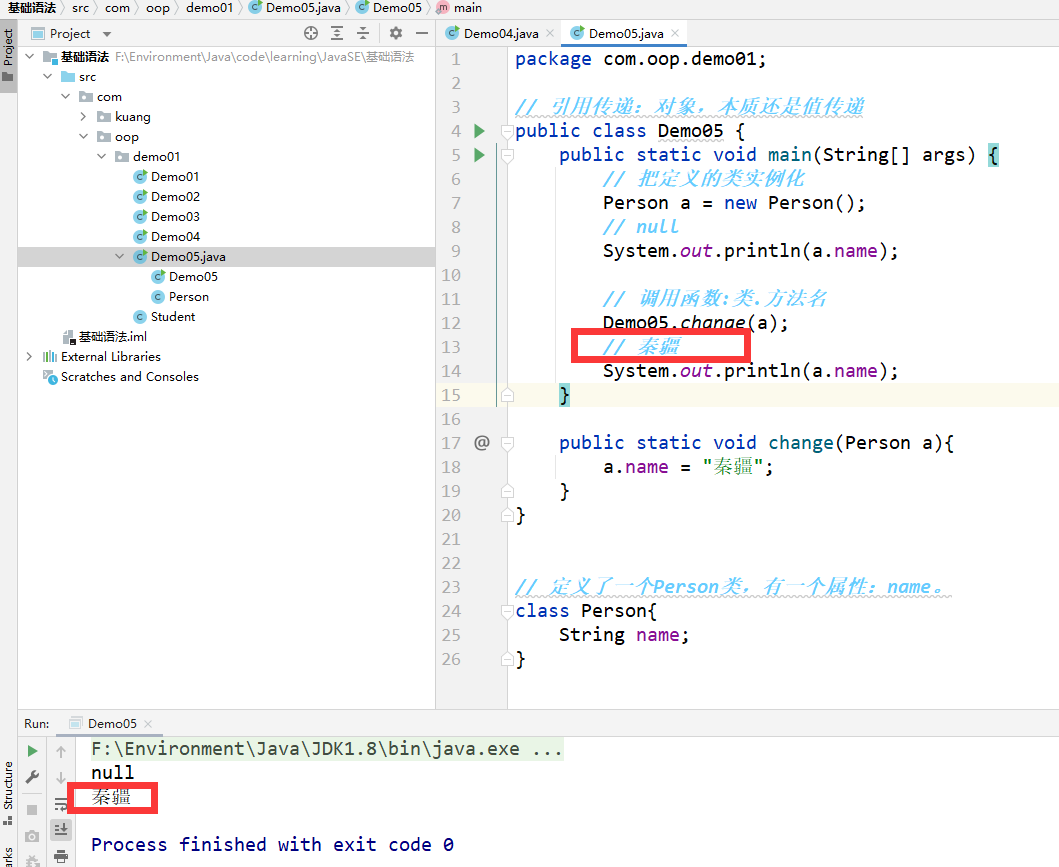Fold the Person class on line 24
The image size is (1059, 867).
507,611
